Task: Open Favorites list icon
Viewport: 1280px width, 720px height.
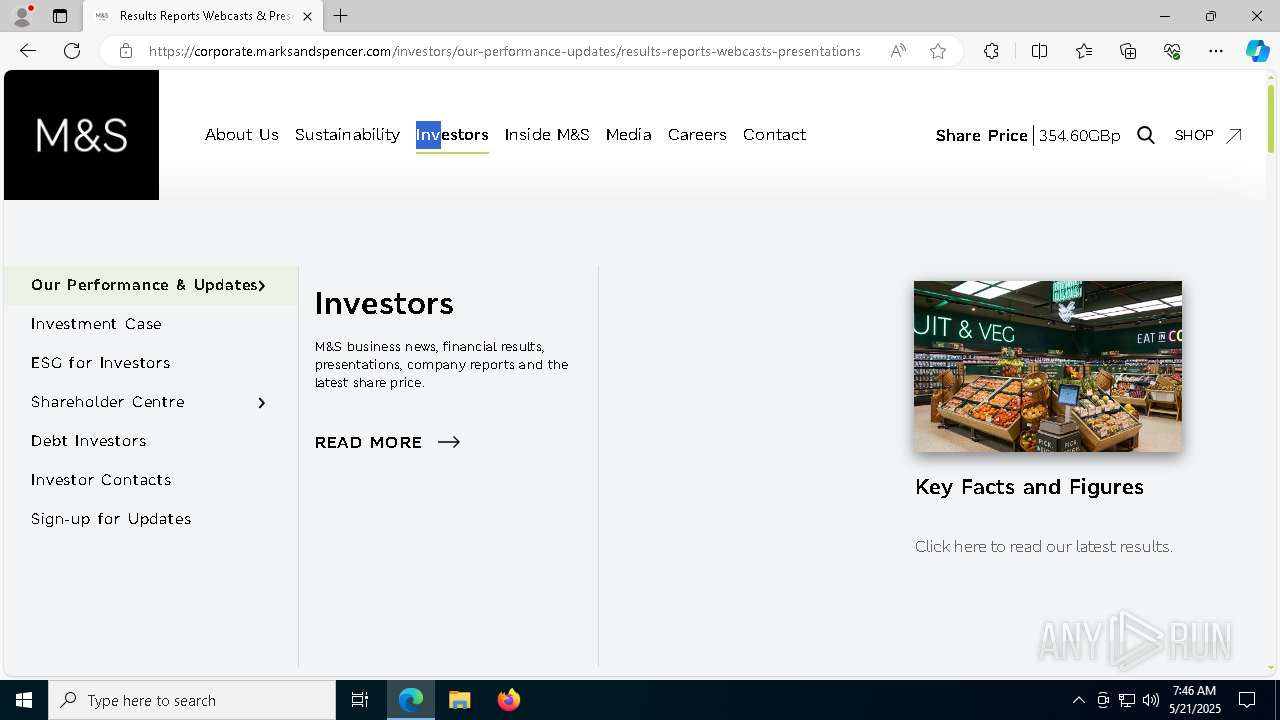Action: (1084, 51)
